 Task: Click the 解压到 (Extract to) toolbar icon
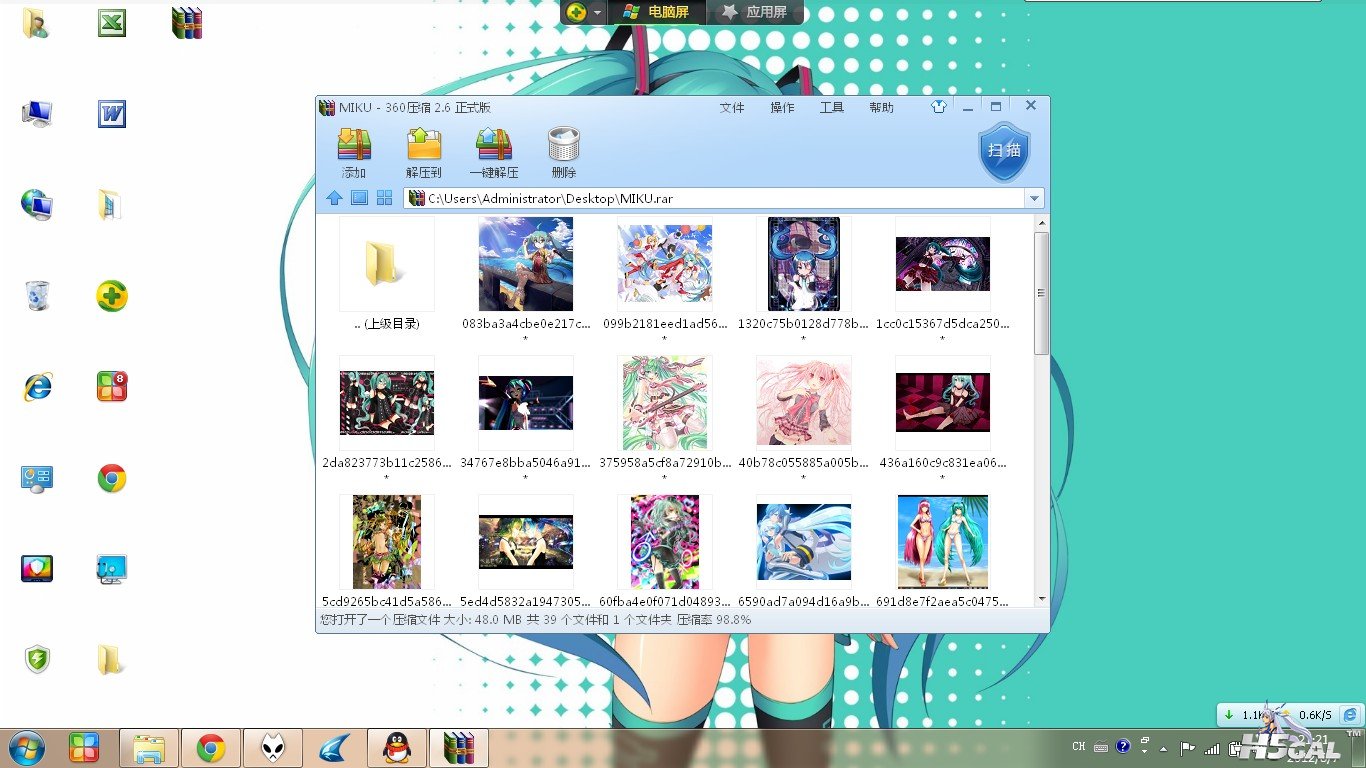tap(424, 145)
